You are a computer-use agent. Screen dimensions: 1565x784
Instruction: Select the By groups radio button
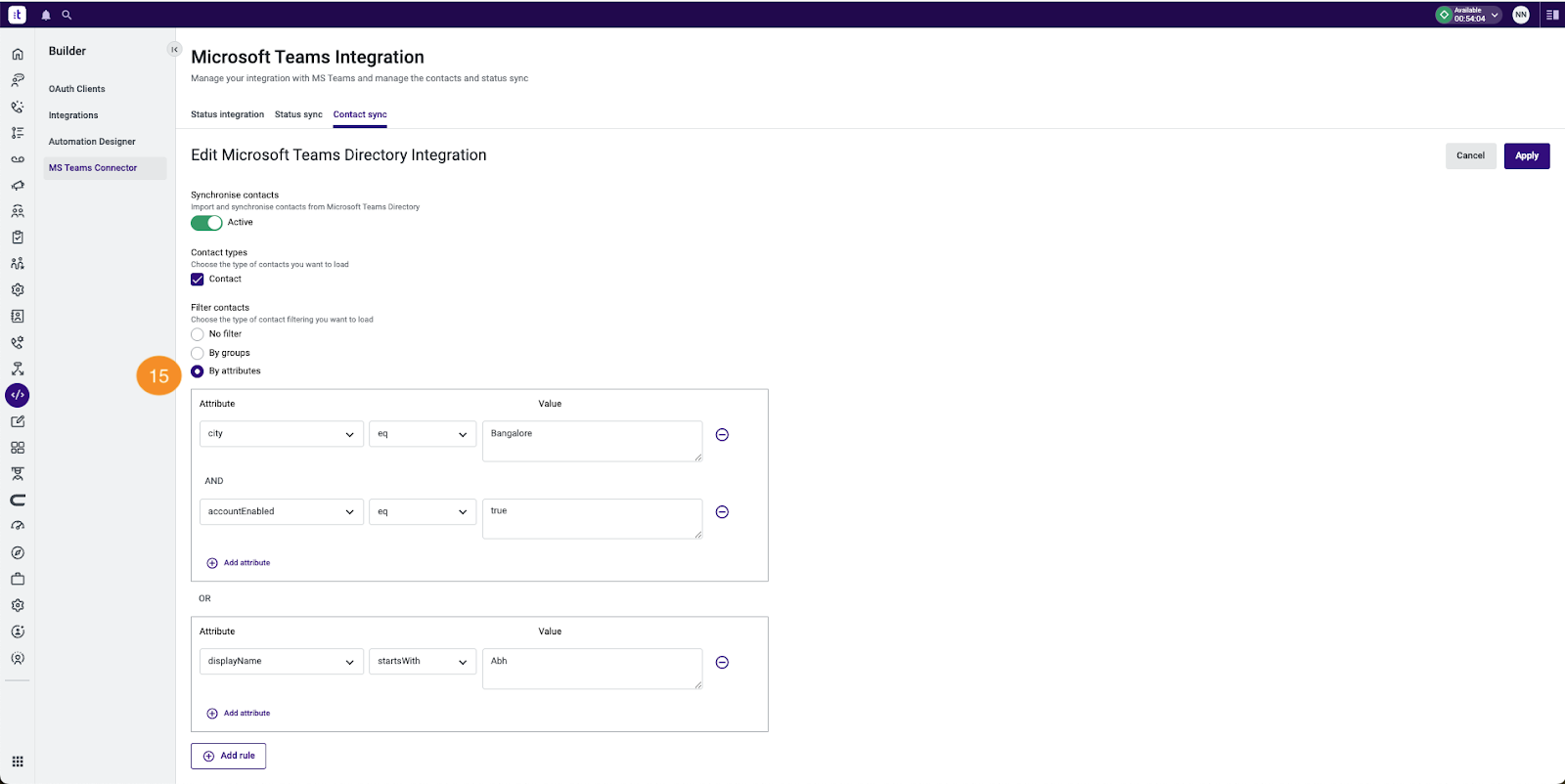198,353
